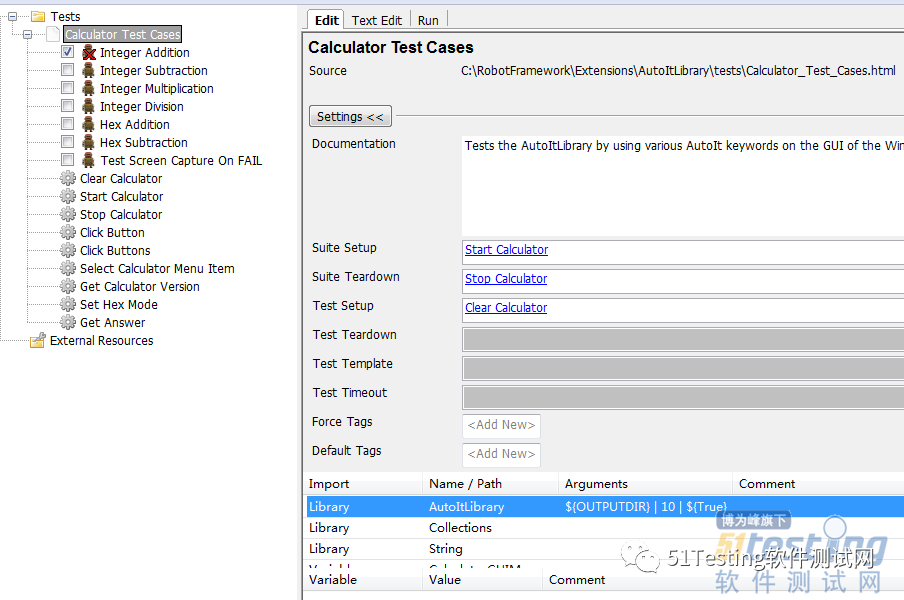Click the Tests folder icon in tree

point(38,17)
